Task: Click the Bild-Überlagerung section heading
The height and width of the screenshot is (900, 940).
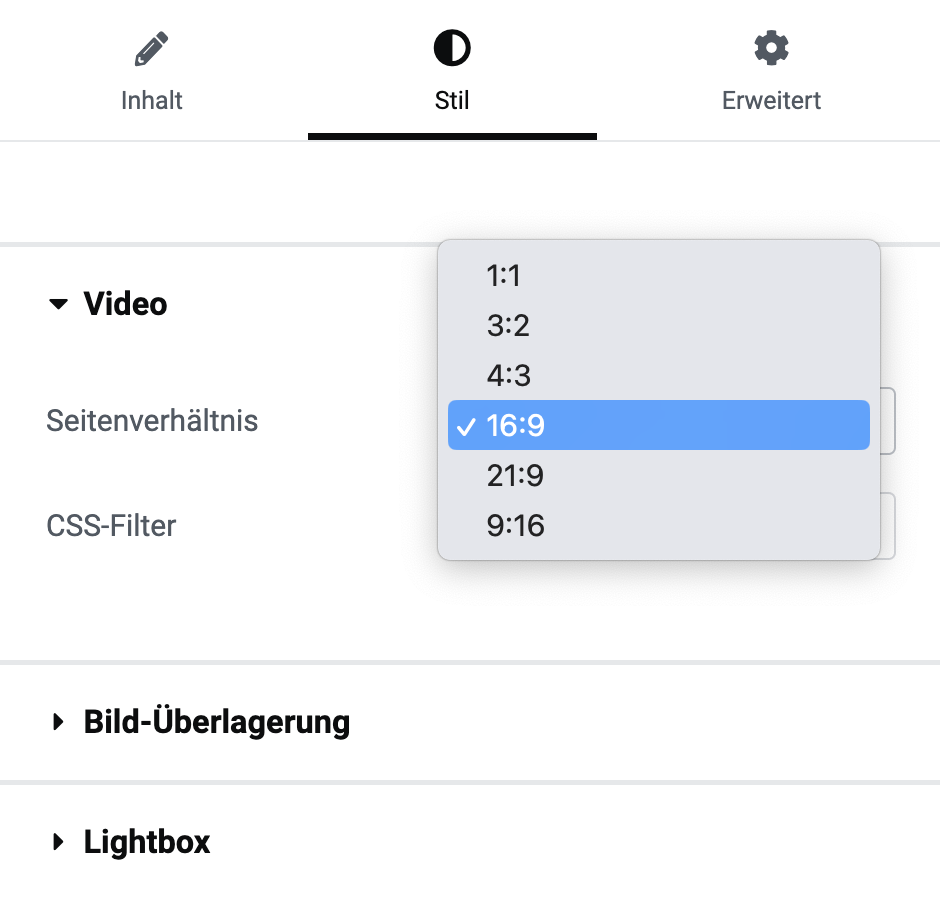Action: tap(216, 721)
